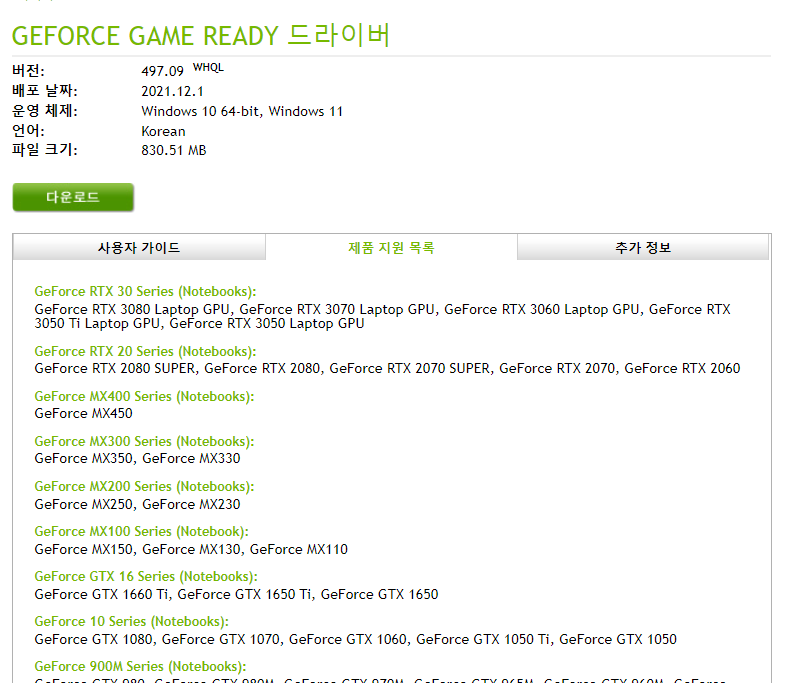Click the operating system text Windows 10 64-bit, Windows 11
This screenshot has height=683, width=799.
pyautogui.click(x=242, y=111)
